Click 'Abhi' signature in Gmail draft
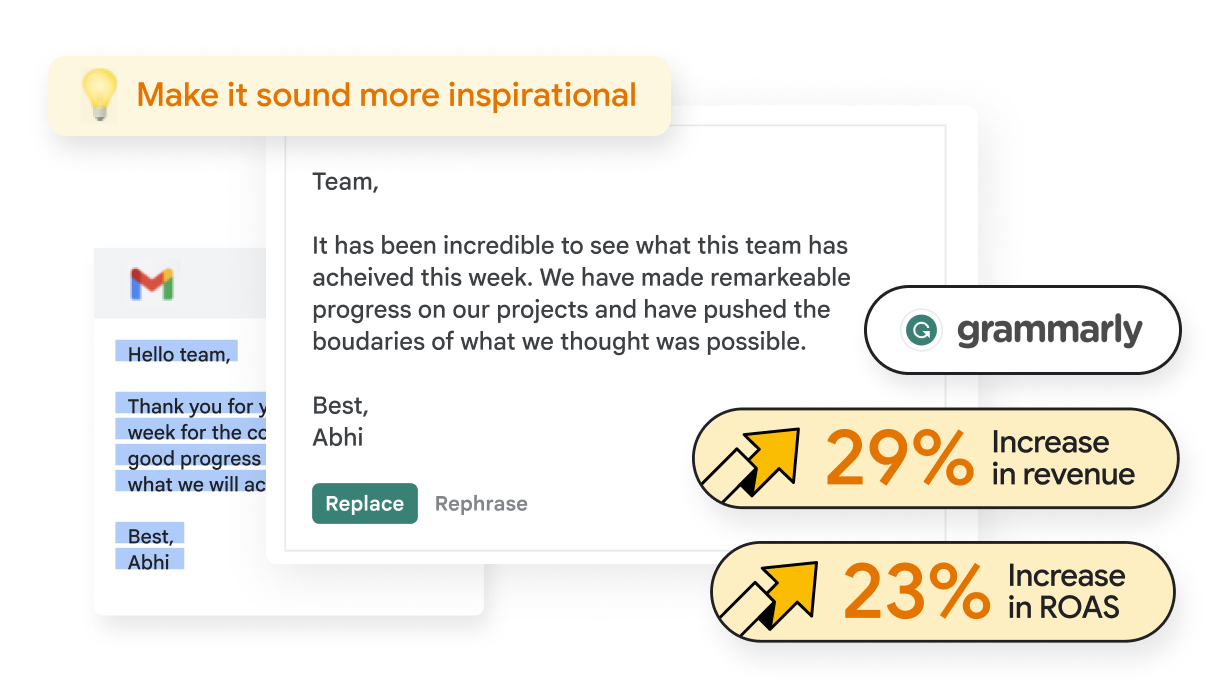1232x693 pixels. coord(149,562)
